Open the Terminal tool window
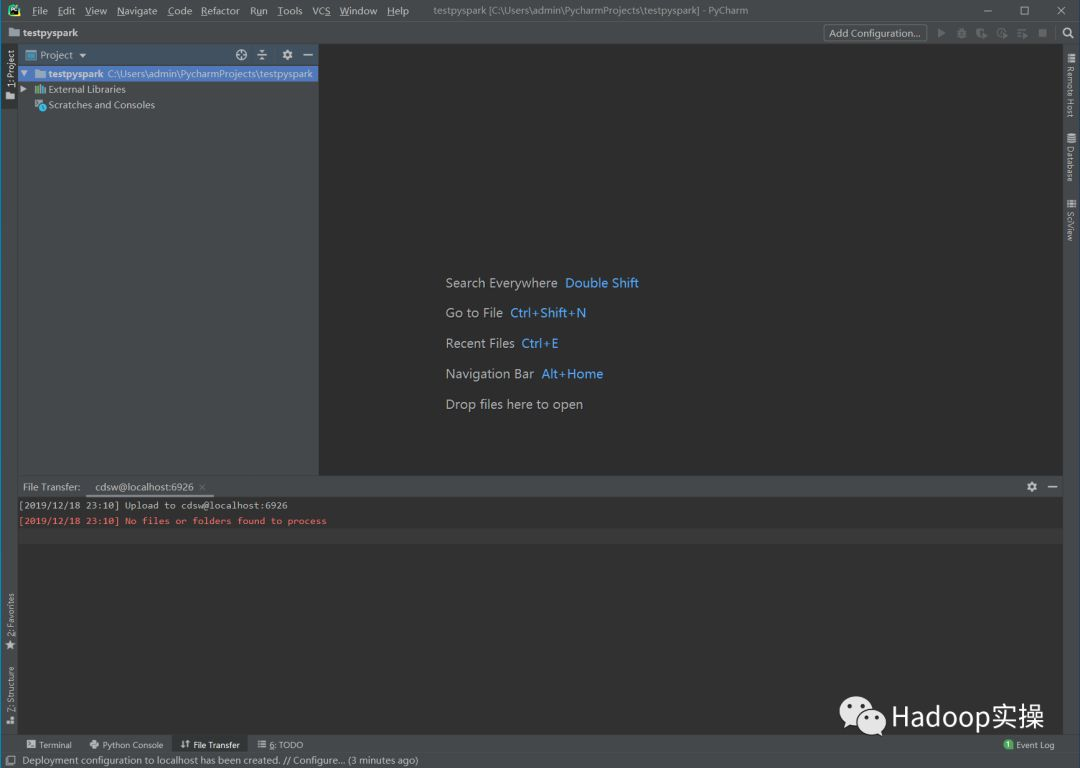 49,745
